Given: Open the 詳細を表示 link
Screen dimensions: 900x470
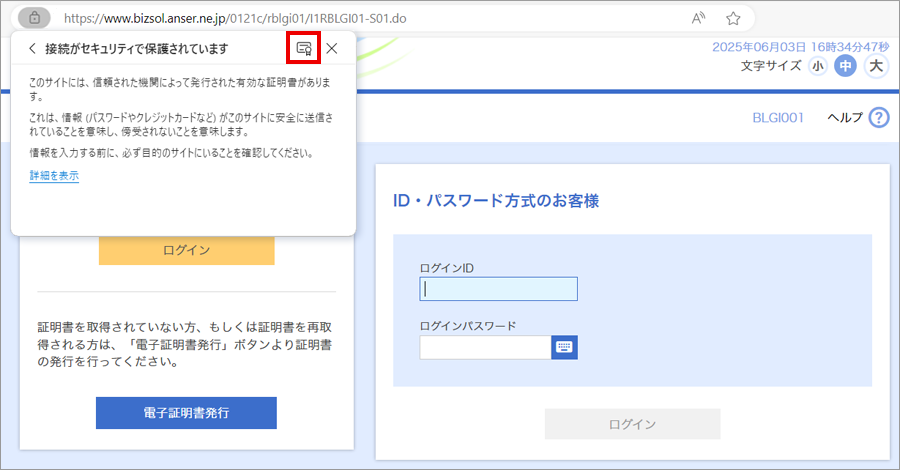Looking at the screenshot, I should click(54, 176).
